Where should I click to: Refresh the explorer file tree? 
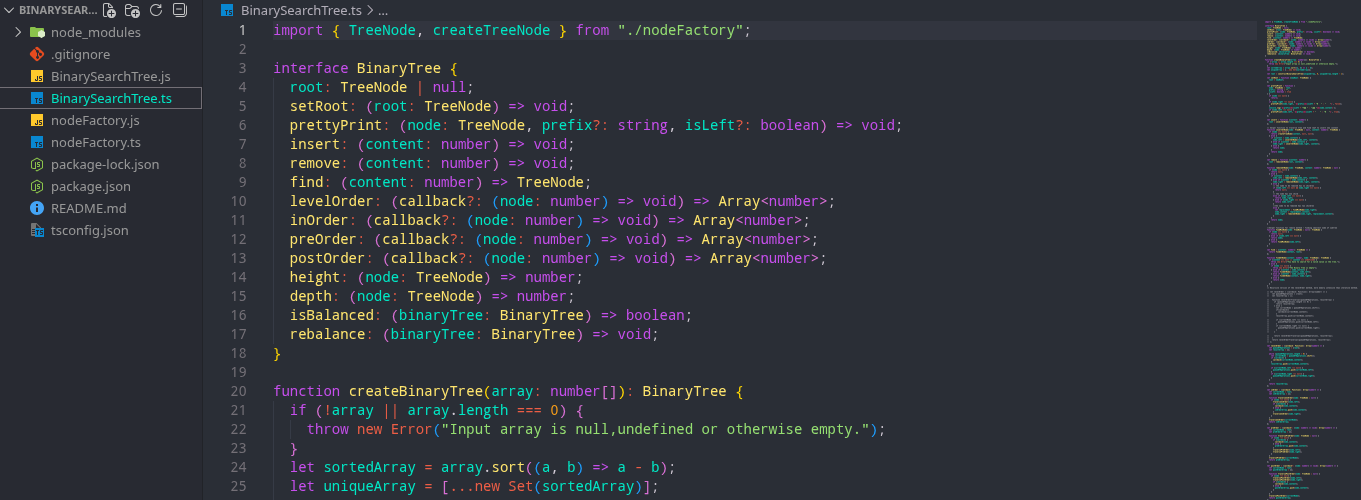tap(156, 10)
